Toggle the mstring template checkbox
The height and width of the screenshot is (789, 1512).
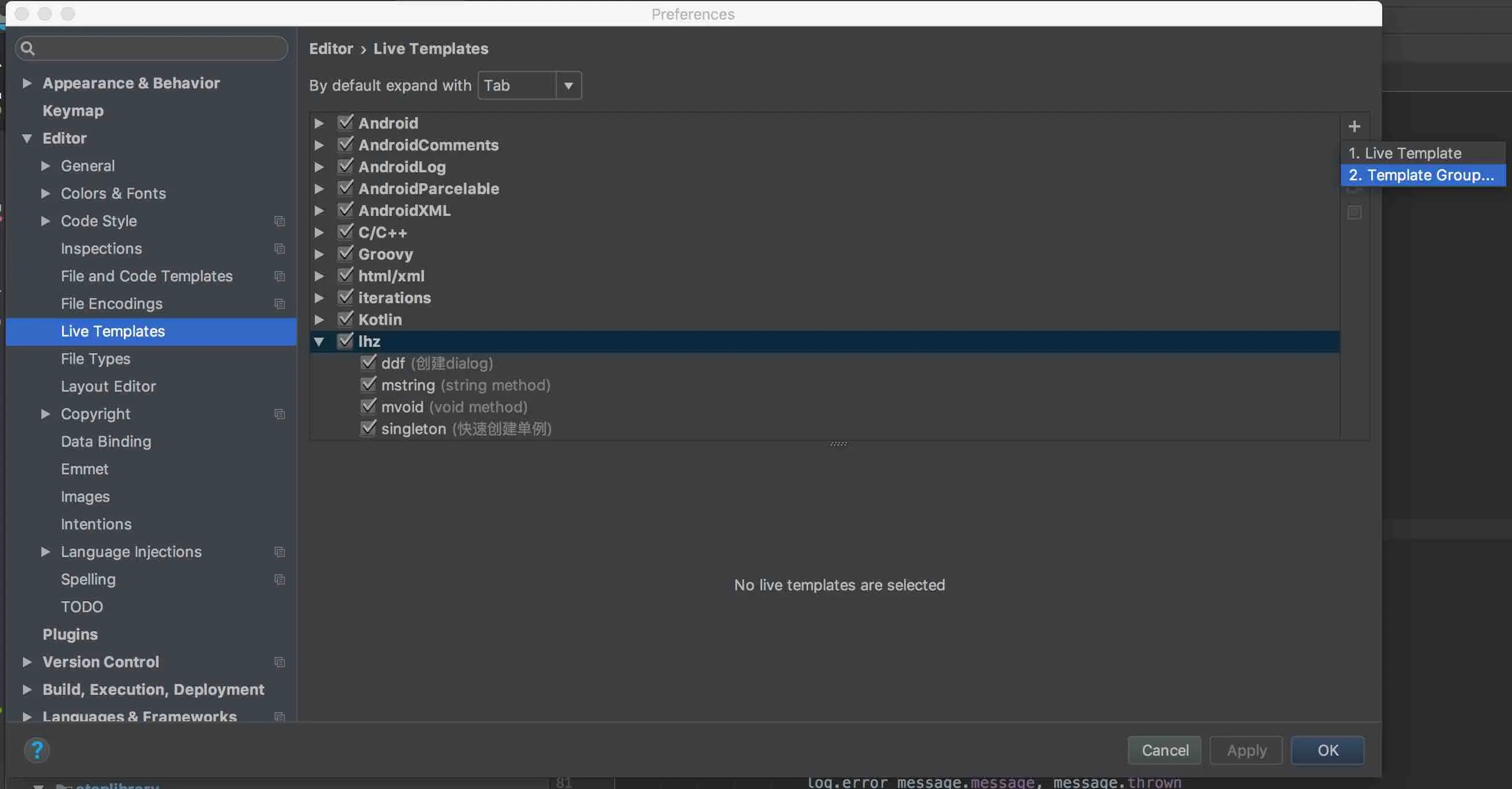pyautogui.click(x=368, y=384)
